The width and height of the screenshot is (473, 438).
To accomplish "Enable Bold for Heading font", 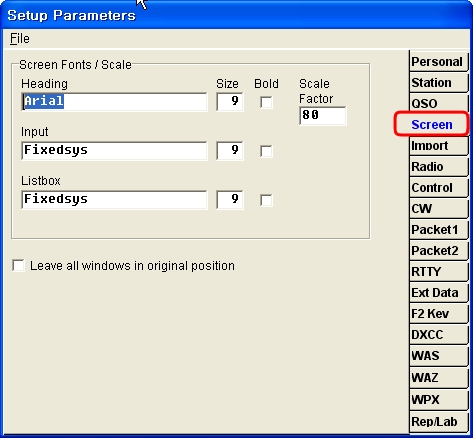I will 266,102.
